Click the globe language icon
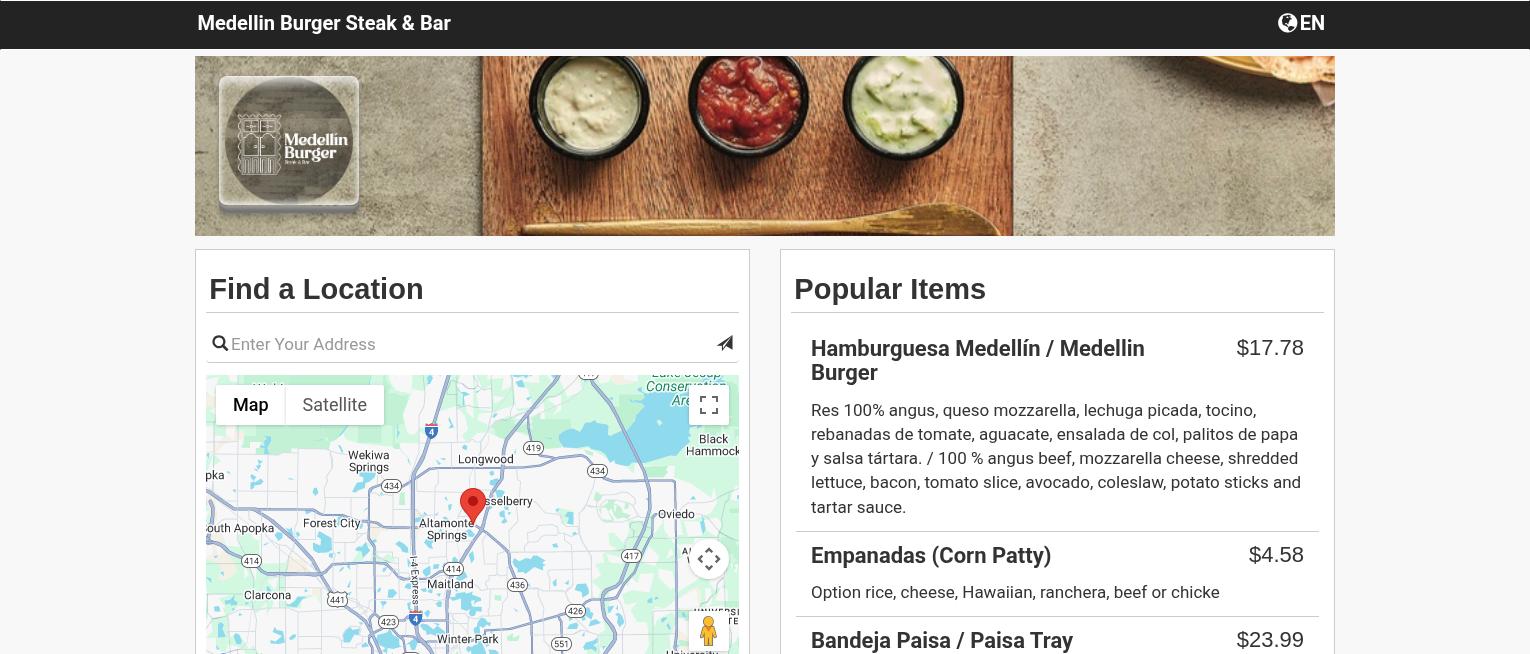This screenshot has height=654, width=1530. (x=1287, y=23)
